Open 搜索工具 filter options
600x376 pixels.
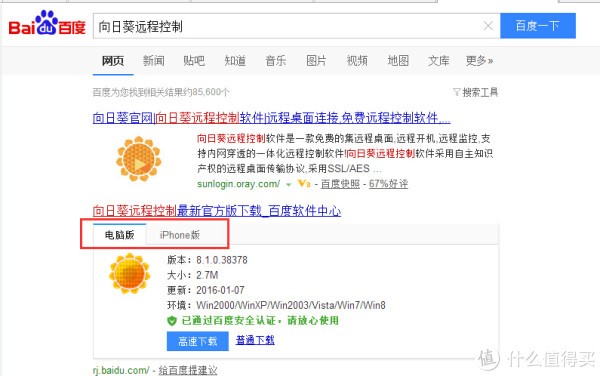(476, 92)
